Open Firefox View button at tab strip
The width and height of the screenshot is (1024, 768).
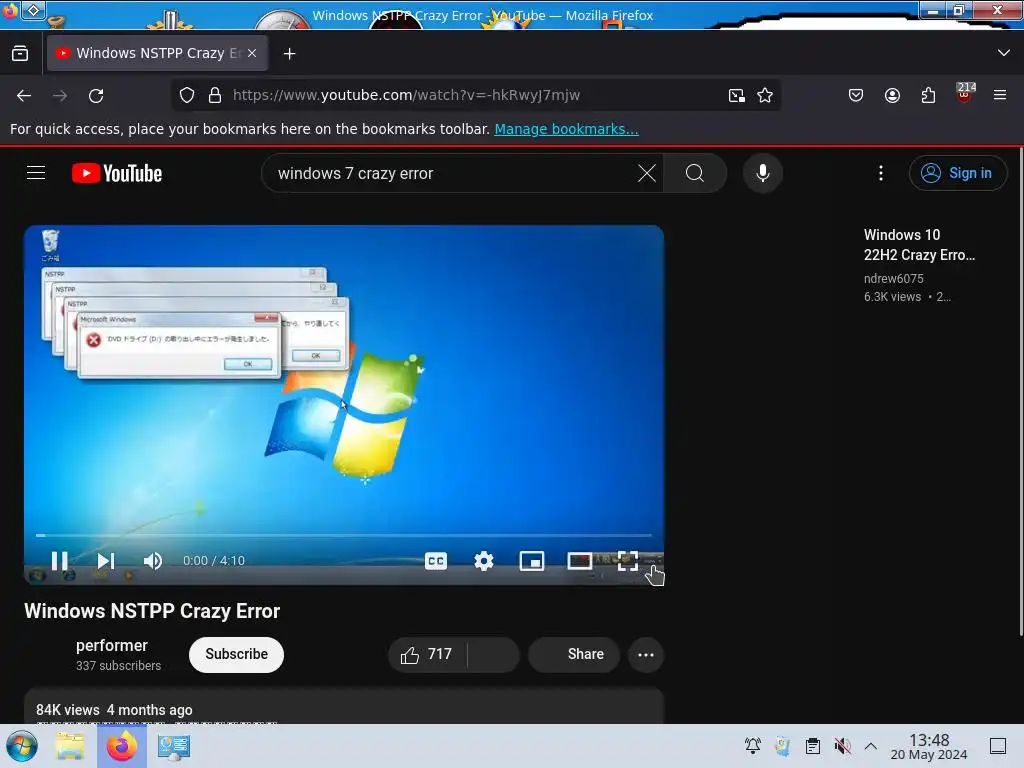click(x=20, y=54)
